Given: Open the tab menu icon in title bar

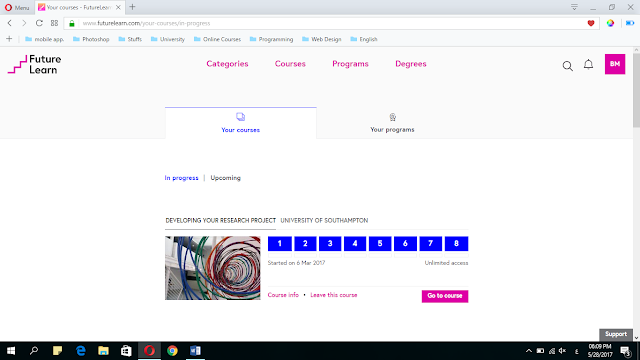Looking at the screenshot, I should click(x=574, y=7).
